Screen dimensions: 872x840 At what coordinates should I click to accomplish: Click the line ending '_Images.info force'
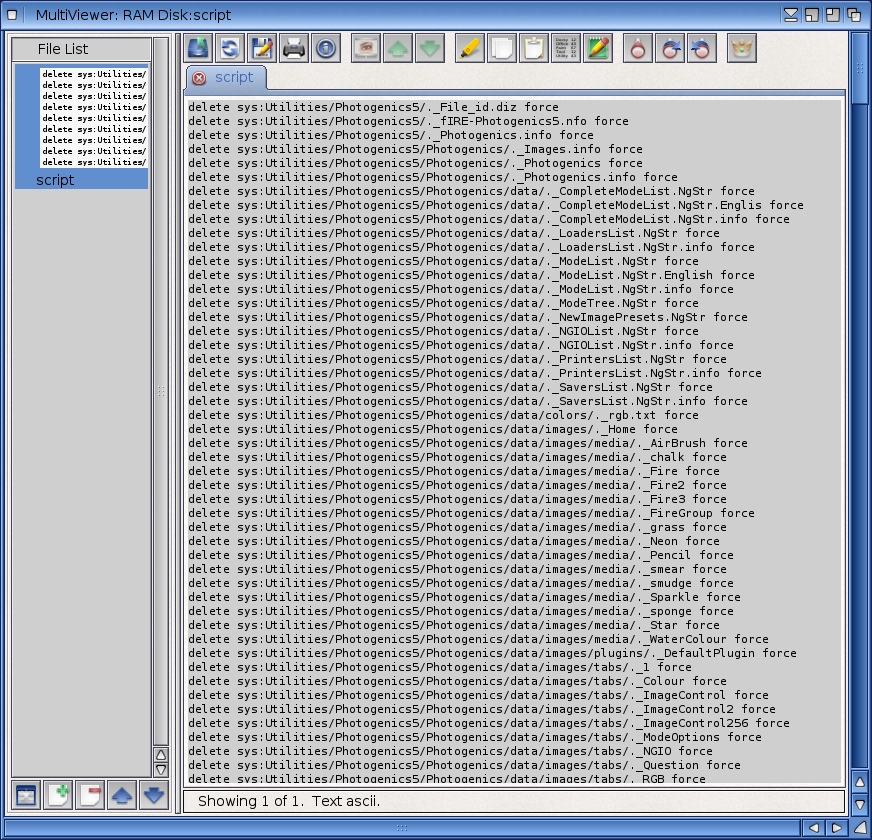(415, 149)
